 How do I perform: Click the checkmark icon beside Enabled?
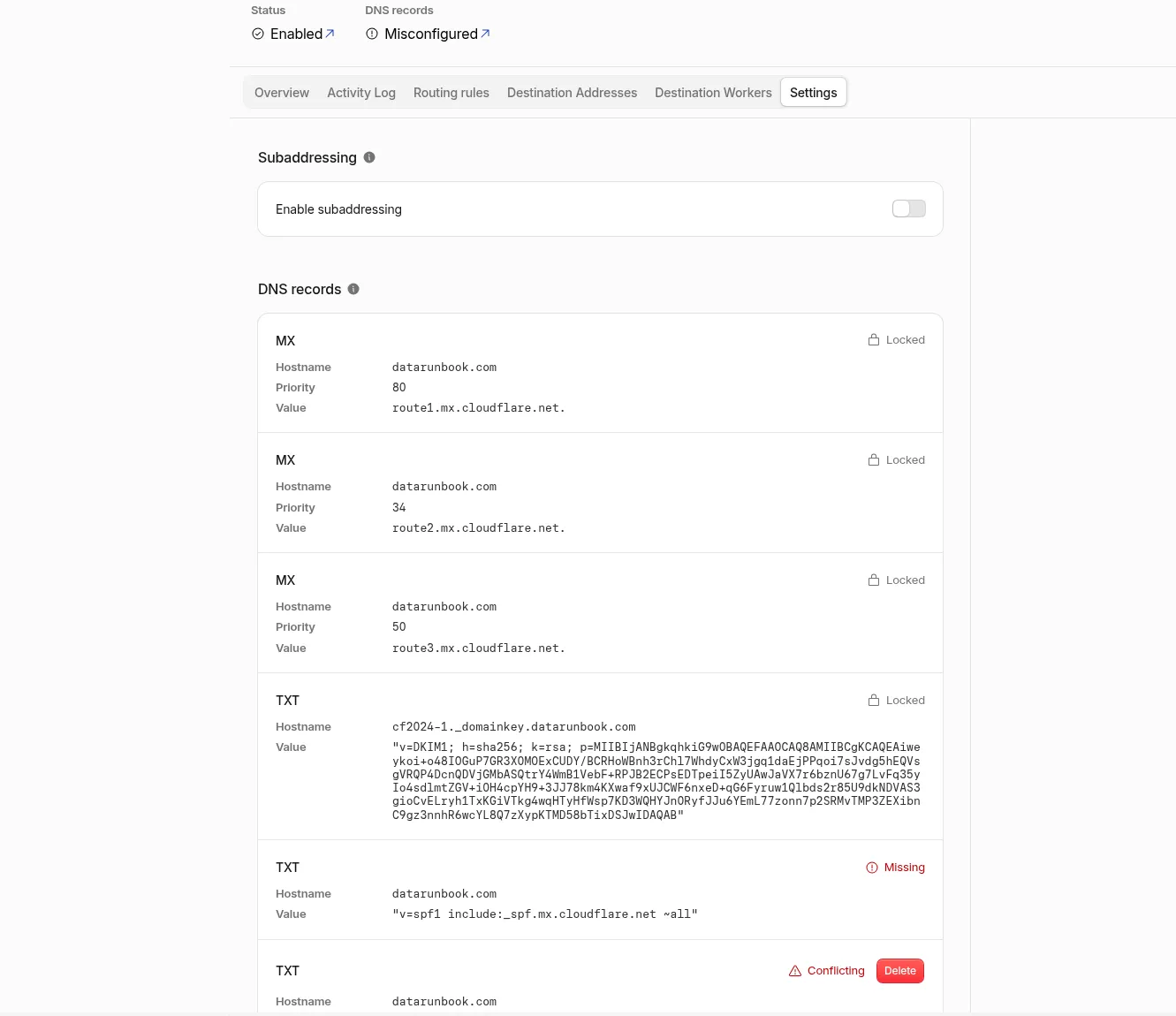pos(258,34)
